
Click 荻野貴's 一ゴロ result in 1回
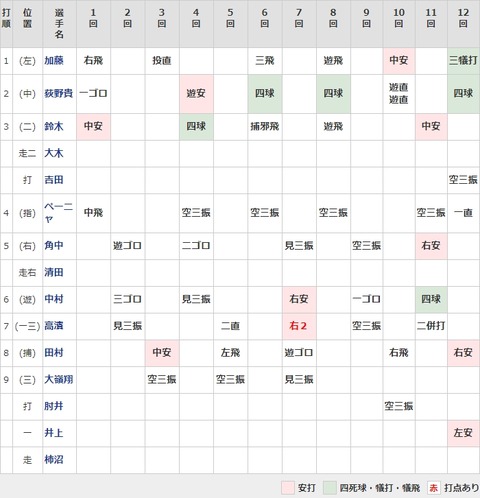93,93
